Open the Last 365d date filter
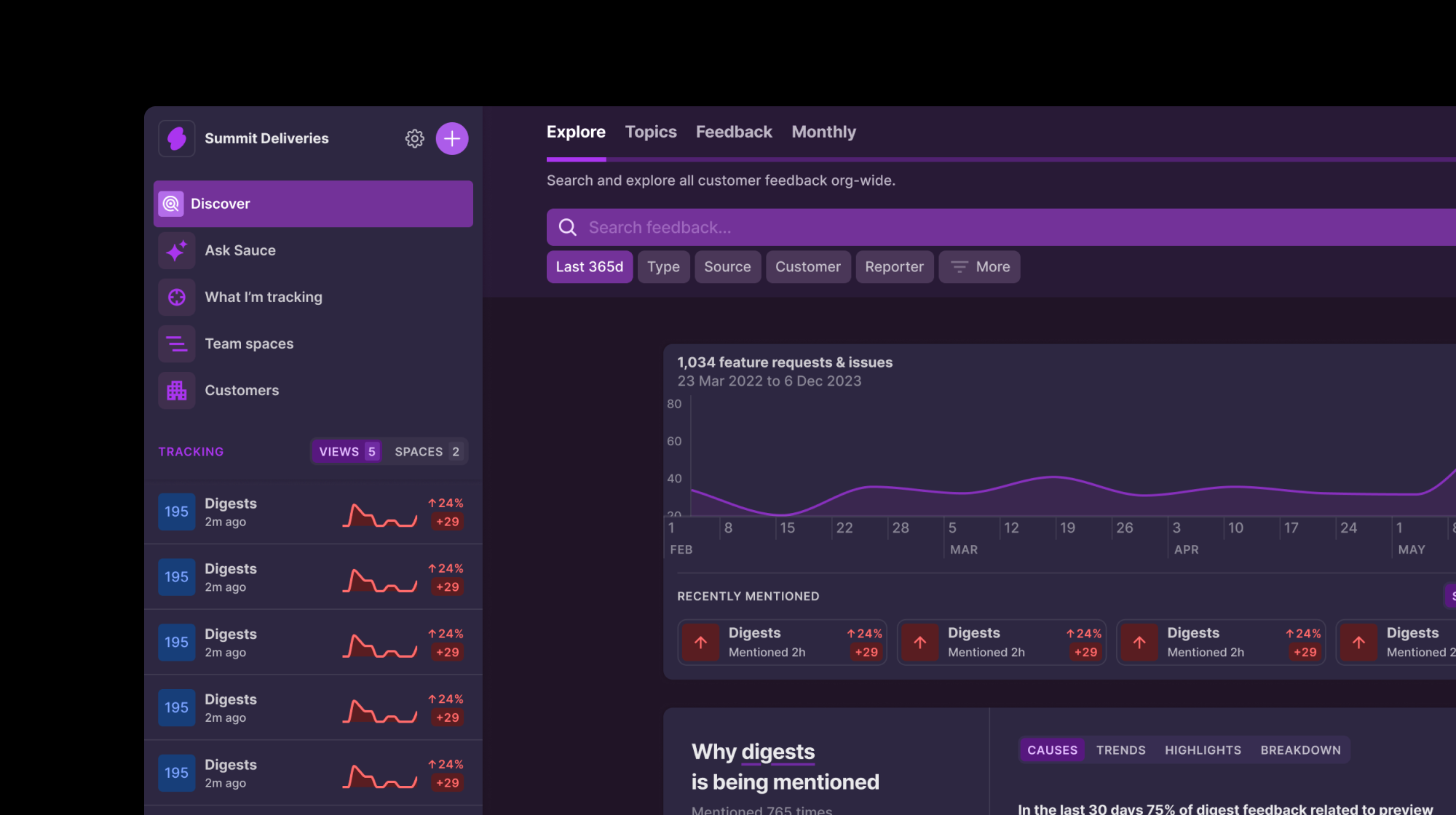The image size is (1456, 815). pyautogui.click(x=589, y=266)
